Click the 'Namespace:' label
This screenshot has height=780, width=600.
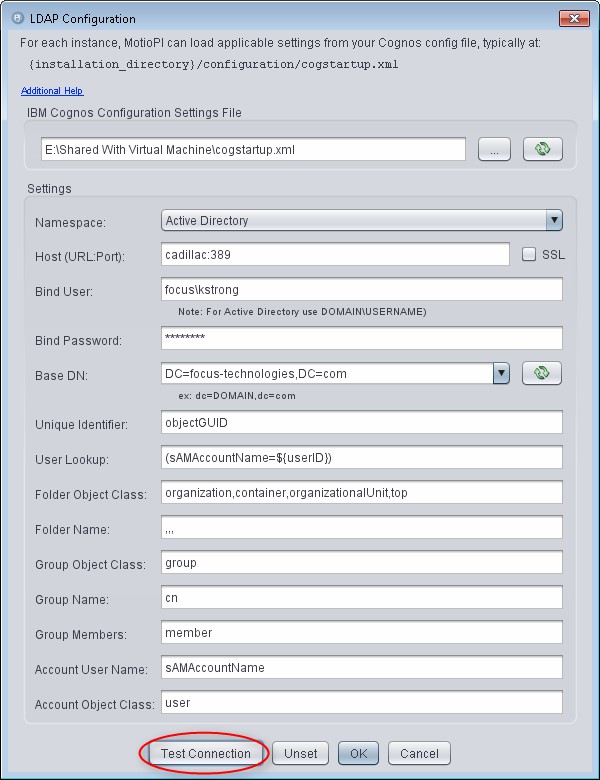click(70, 222)
